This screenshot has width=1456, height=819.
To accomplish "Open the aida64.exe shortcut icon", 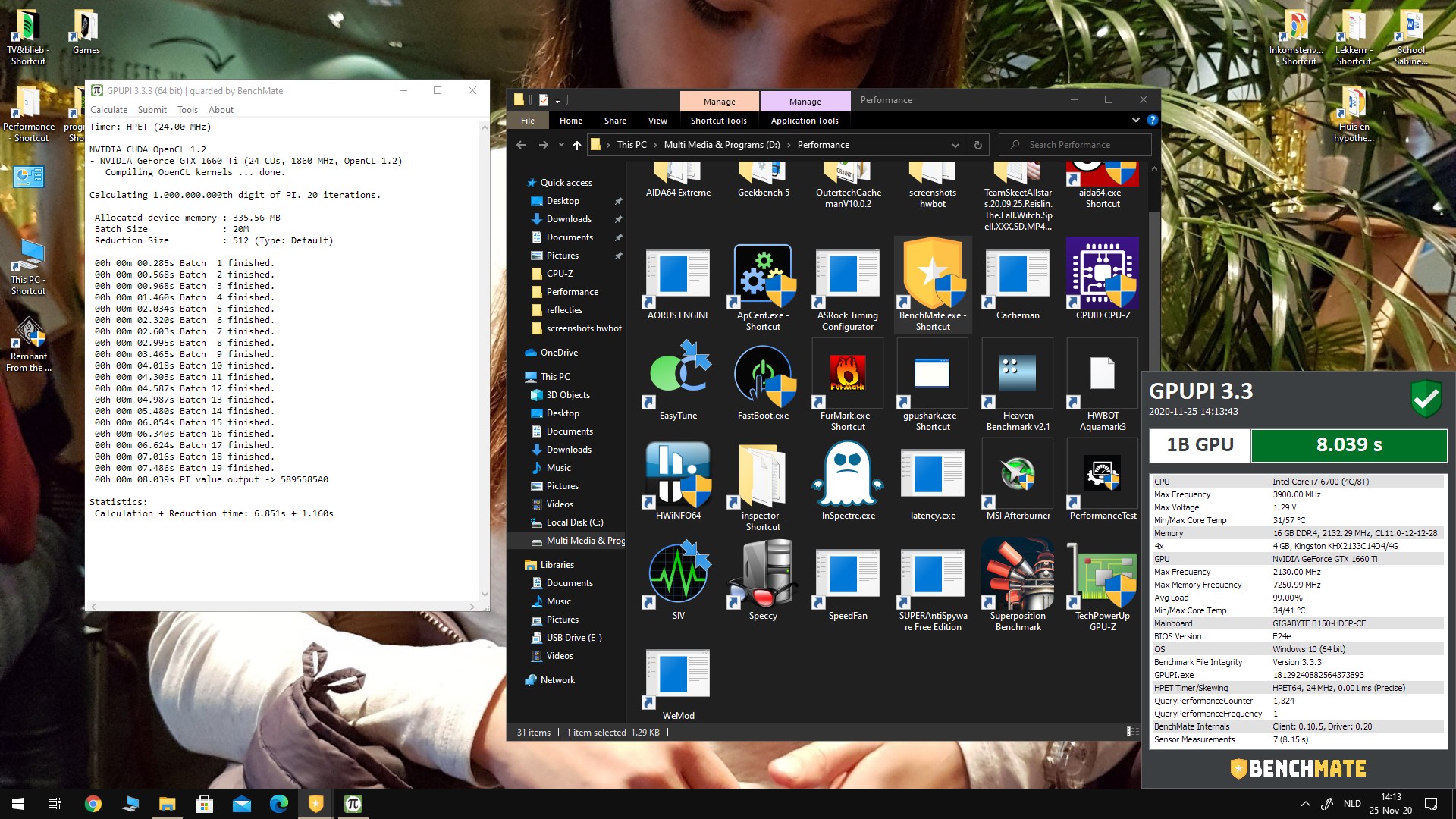I will (1103, 173).
